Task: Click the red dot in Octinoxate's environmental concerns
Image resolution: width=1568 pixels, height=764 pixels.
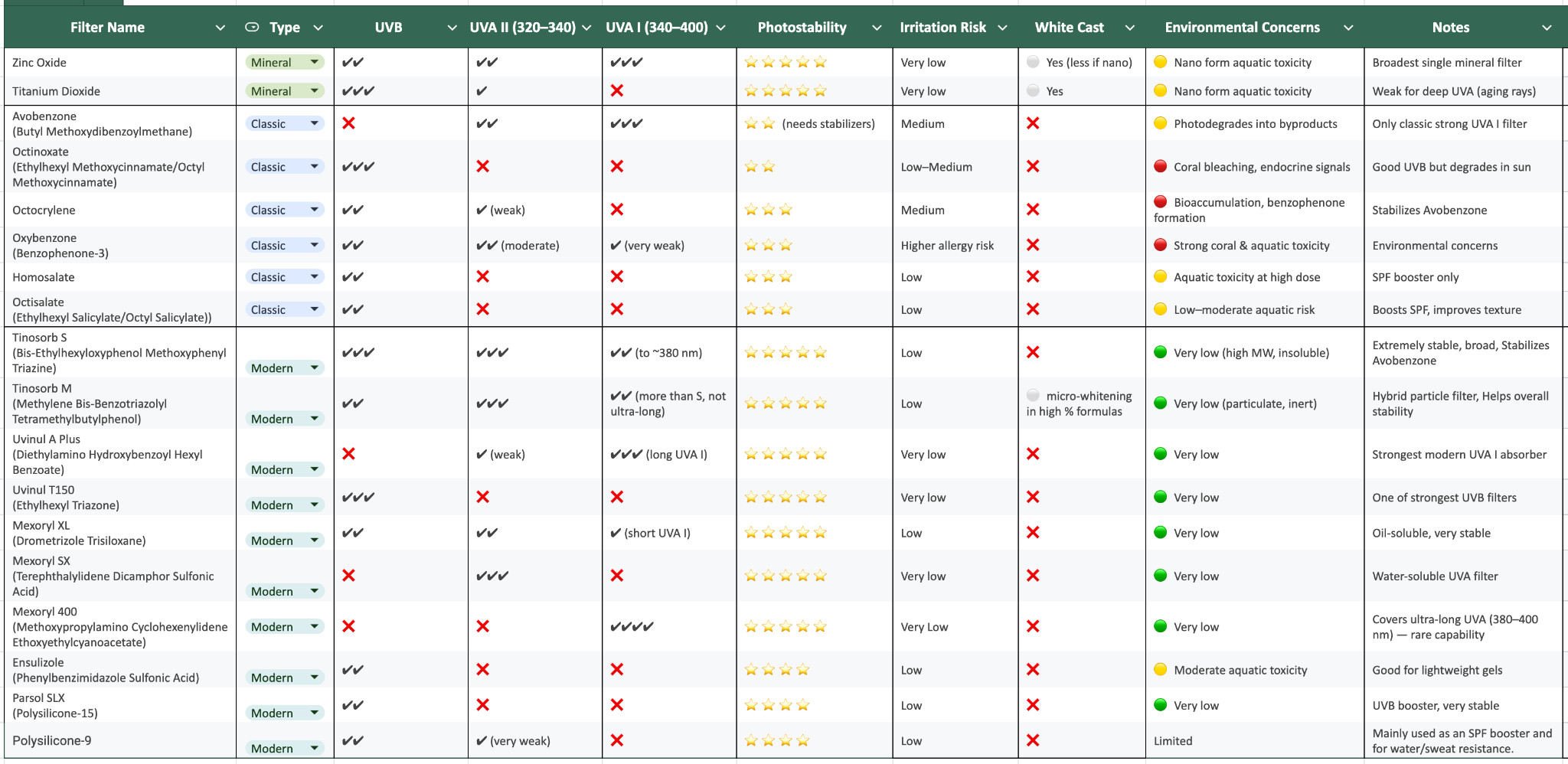Action: click(x=1161, y=166)
